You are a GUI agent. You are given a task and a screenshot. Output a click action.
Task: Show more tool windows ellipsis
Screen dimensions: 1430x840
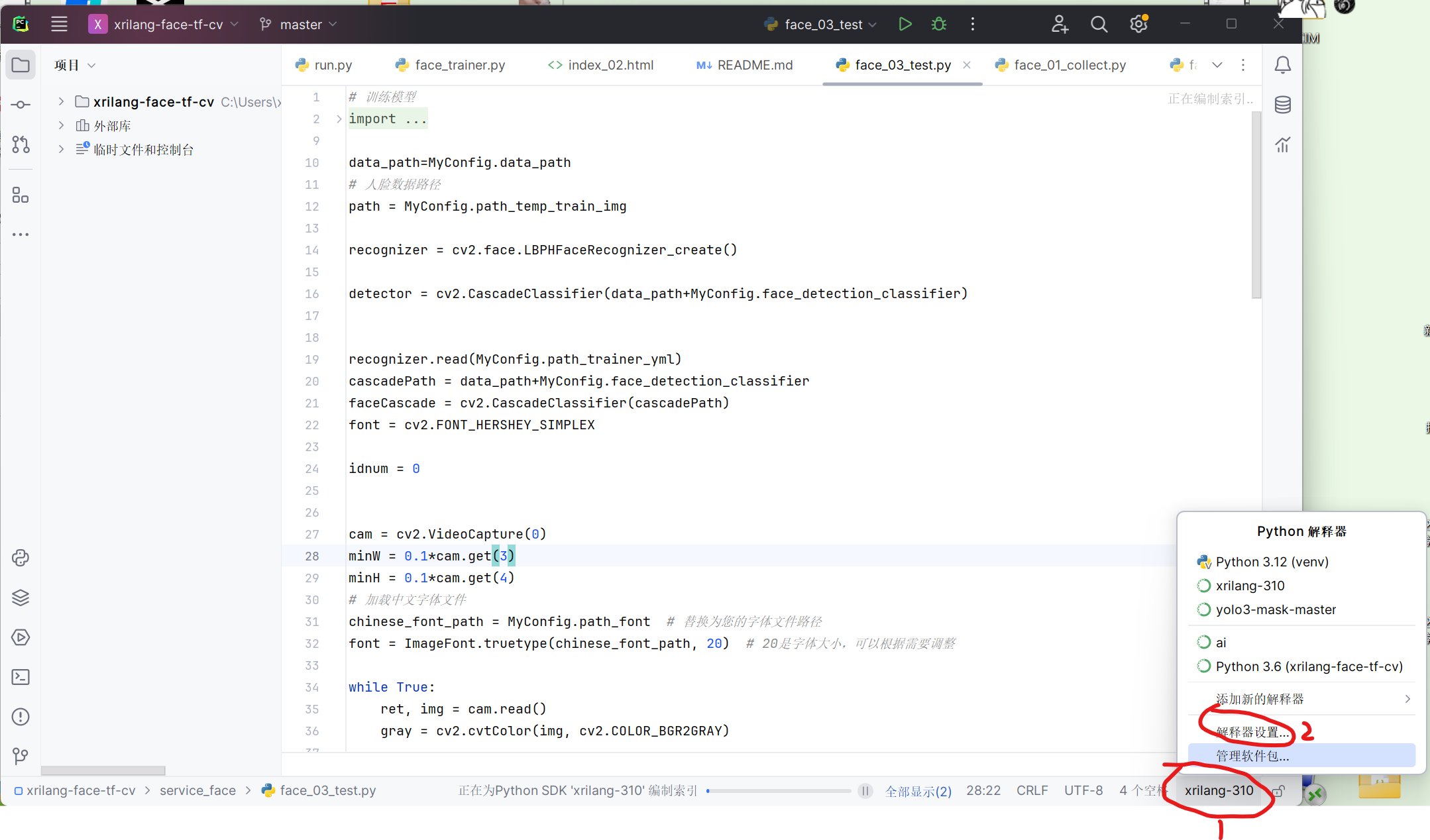pyautogui.click(x=21, y=235)
